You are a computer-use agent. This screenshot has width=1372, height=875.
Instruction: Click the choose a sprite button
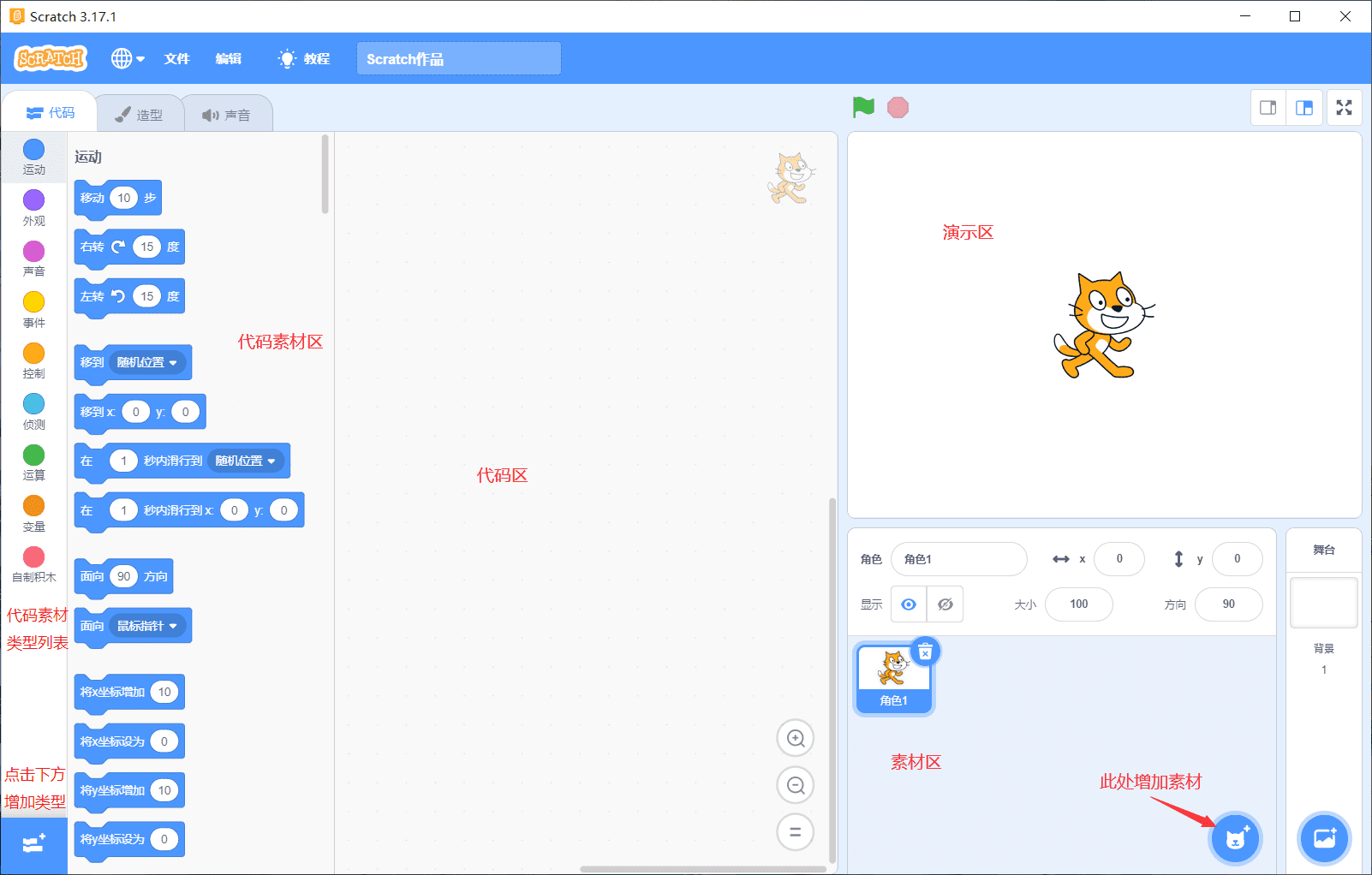pos(1235,838)
